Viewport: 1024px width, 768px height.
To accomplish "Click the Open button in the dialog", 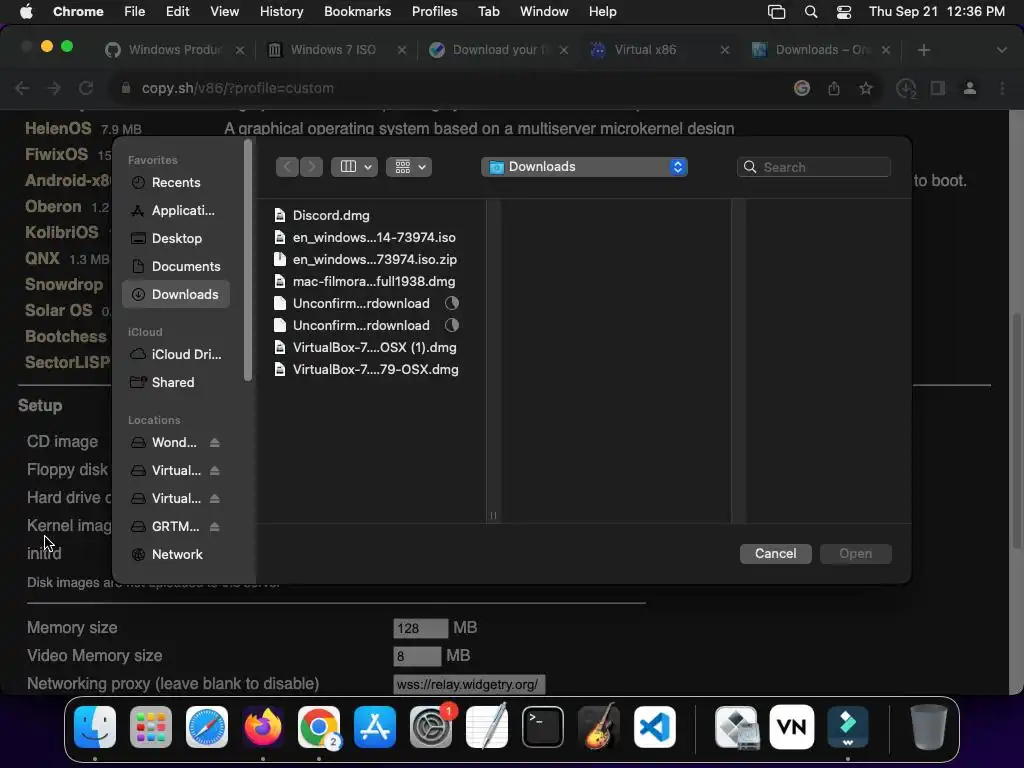I will (x=856, y=554).
